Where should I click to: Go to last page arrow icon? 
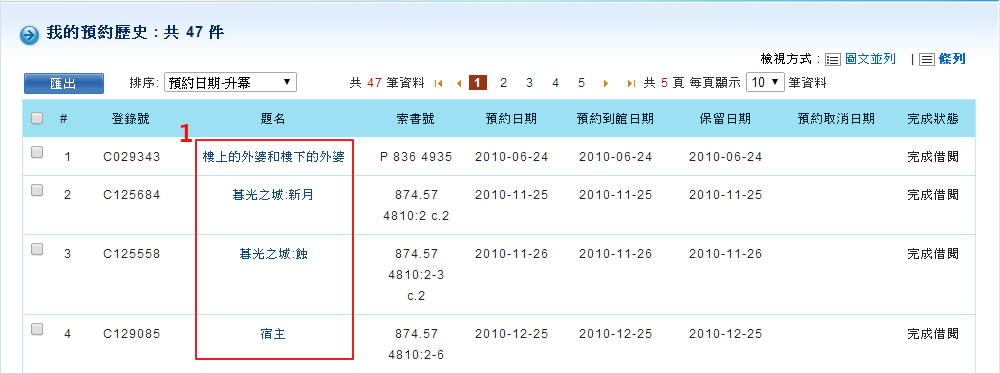(631, 83)
